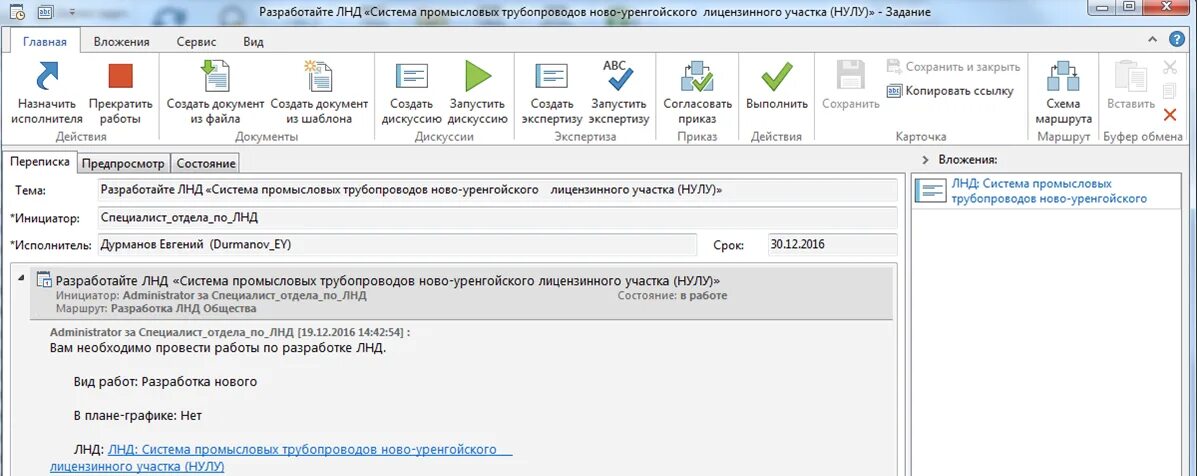This screenshot has height=476, width=1198.
Task: Click Запустить экспертизу ABC check icon
Action: click(x=619, y=76)
